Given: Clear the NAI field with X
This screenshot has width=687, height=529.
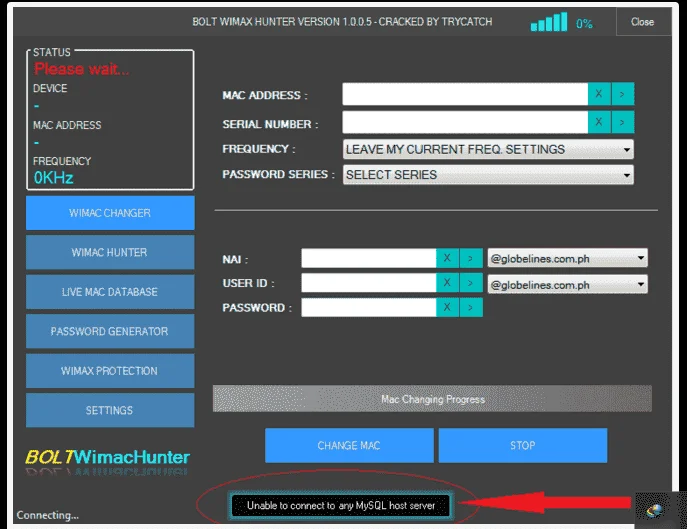Looking at the screenshot, I should coord(447,258).
